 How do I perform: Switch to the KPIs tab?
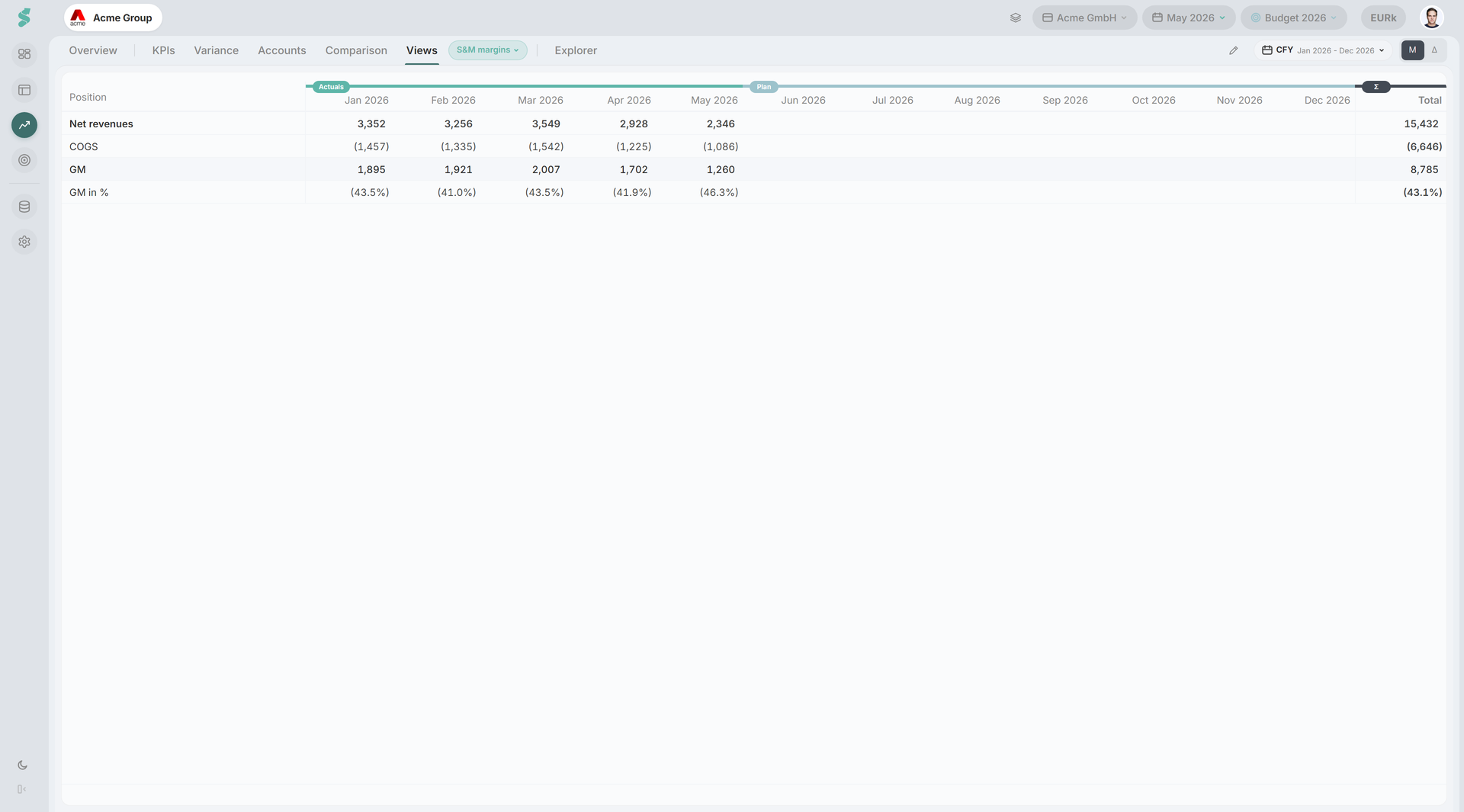click(163, 50)
